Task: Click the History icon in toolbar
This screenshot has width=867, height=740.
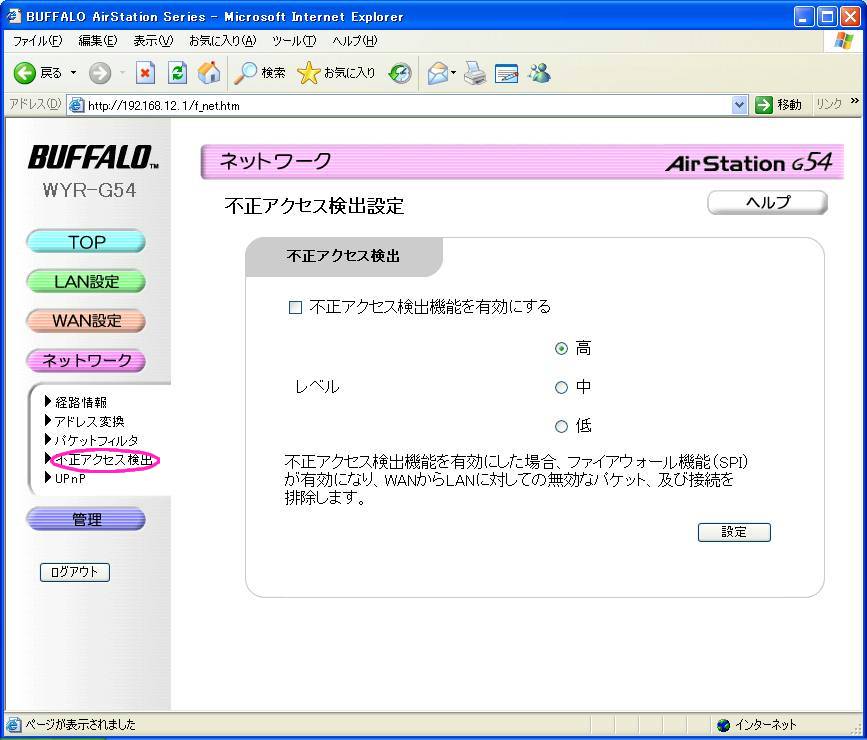Action: pos(400,73)
